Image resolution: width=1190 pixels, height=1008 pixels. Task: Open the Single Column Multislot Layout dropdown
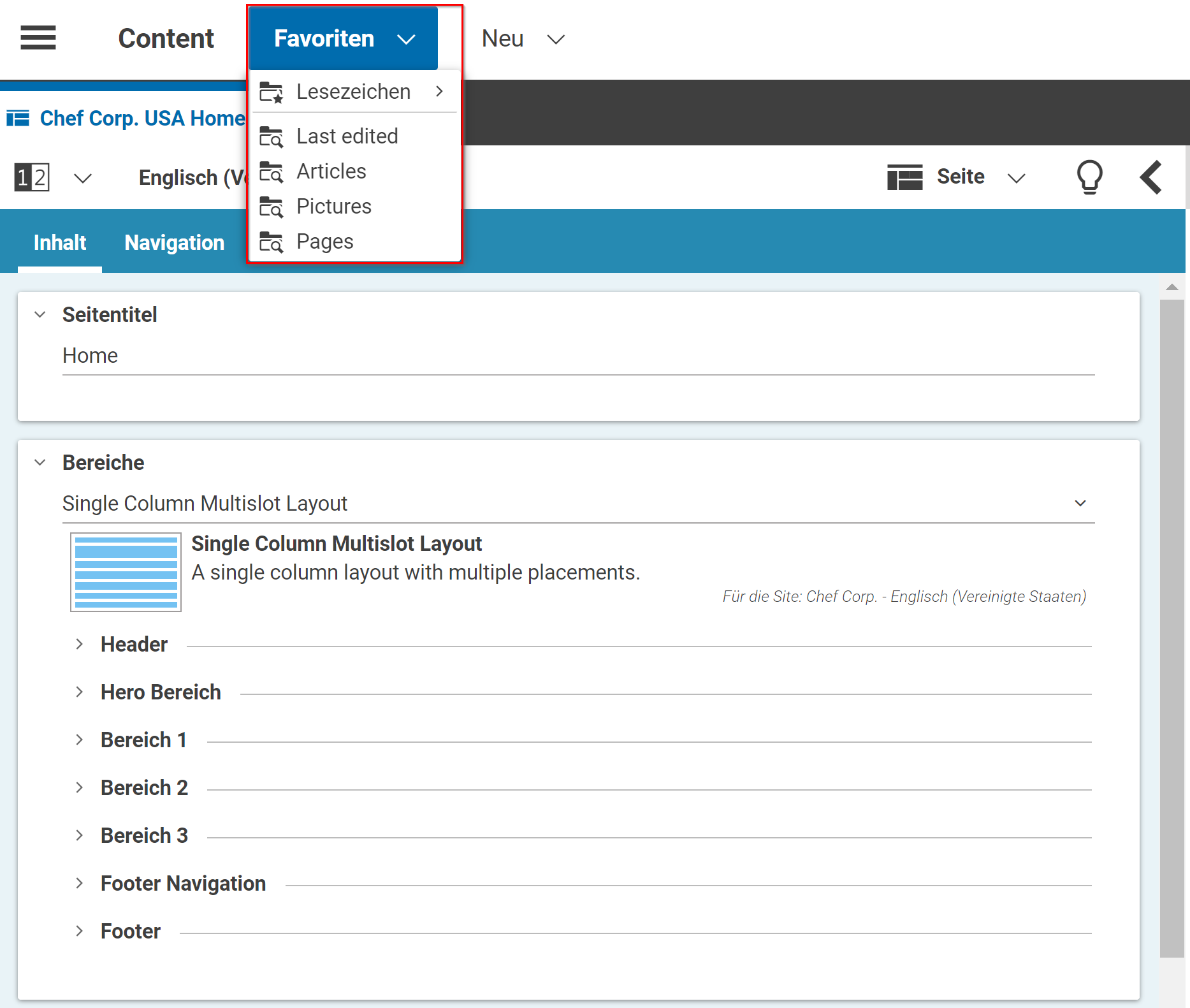click(1080, 503)
